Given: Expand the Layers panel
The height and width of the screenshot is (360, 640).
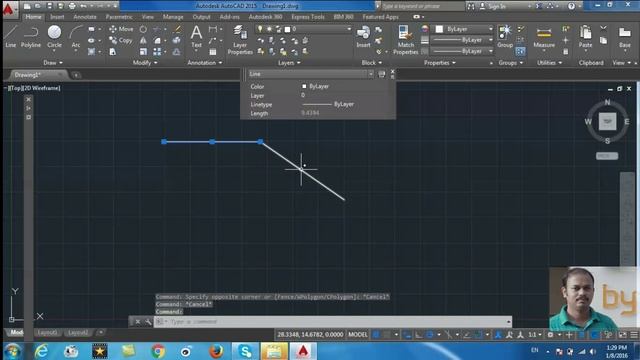Looking at the screenshot, I should tap(289, 63).
